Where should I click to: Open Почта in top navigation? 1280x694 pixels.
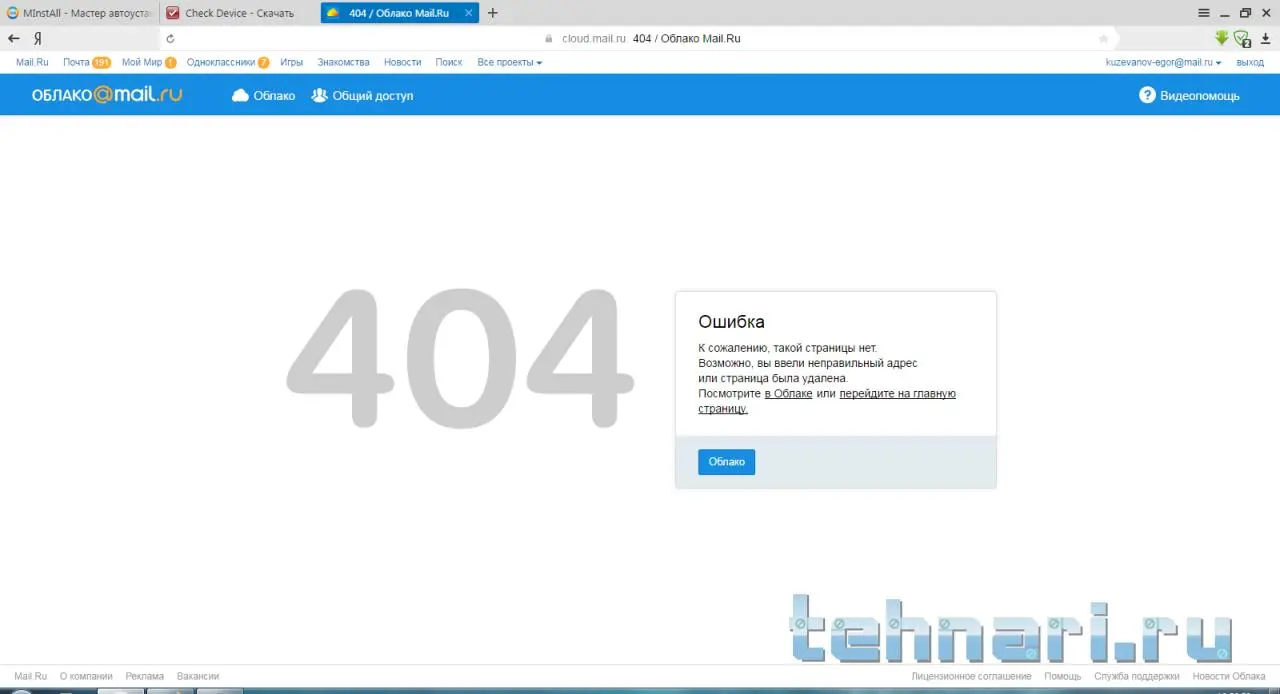click(x=76, y=62)
